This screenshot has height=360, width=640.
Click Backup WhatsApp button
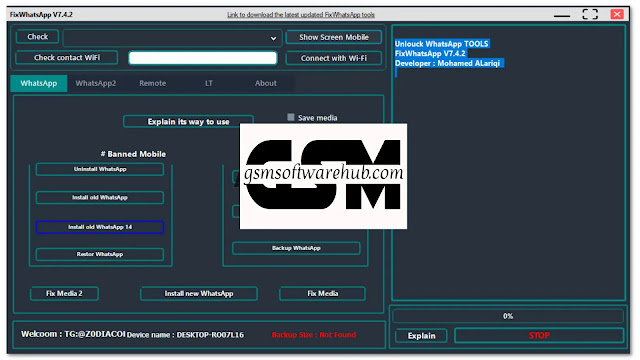pos(296,248)
